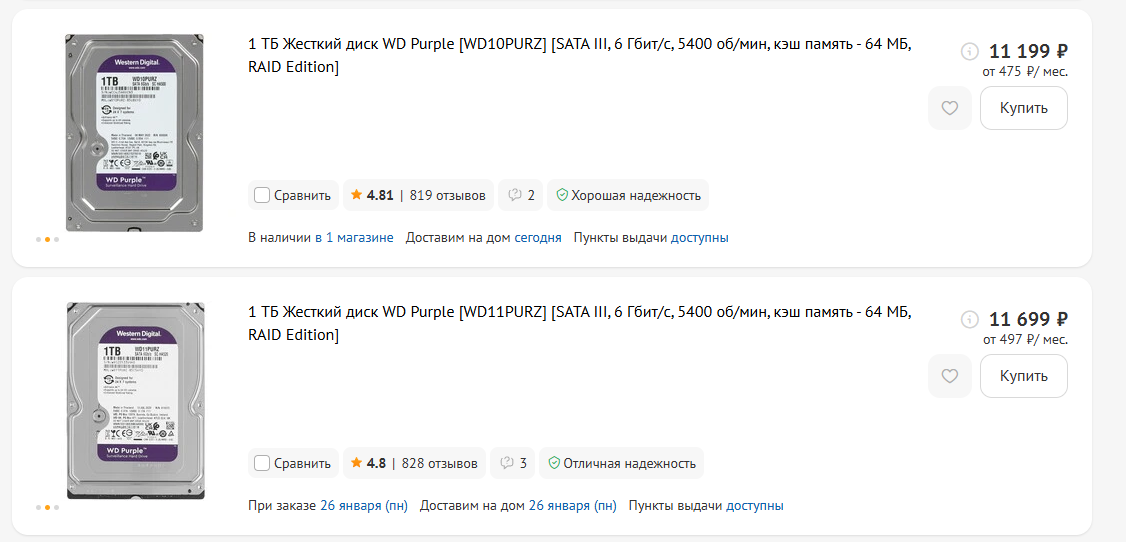The height and width of the screenshot is (542, 1126).
Task: Click "Хорошая надежность" reliability badge
Action: coord(628,195)
